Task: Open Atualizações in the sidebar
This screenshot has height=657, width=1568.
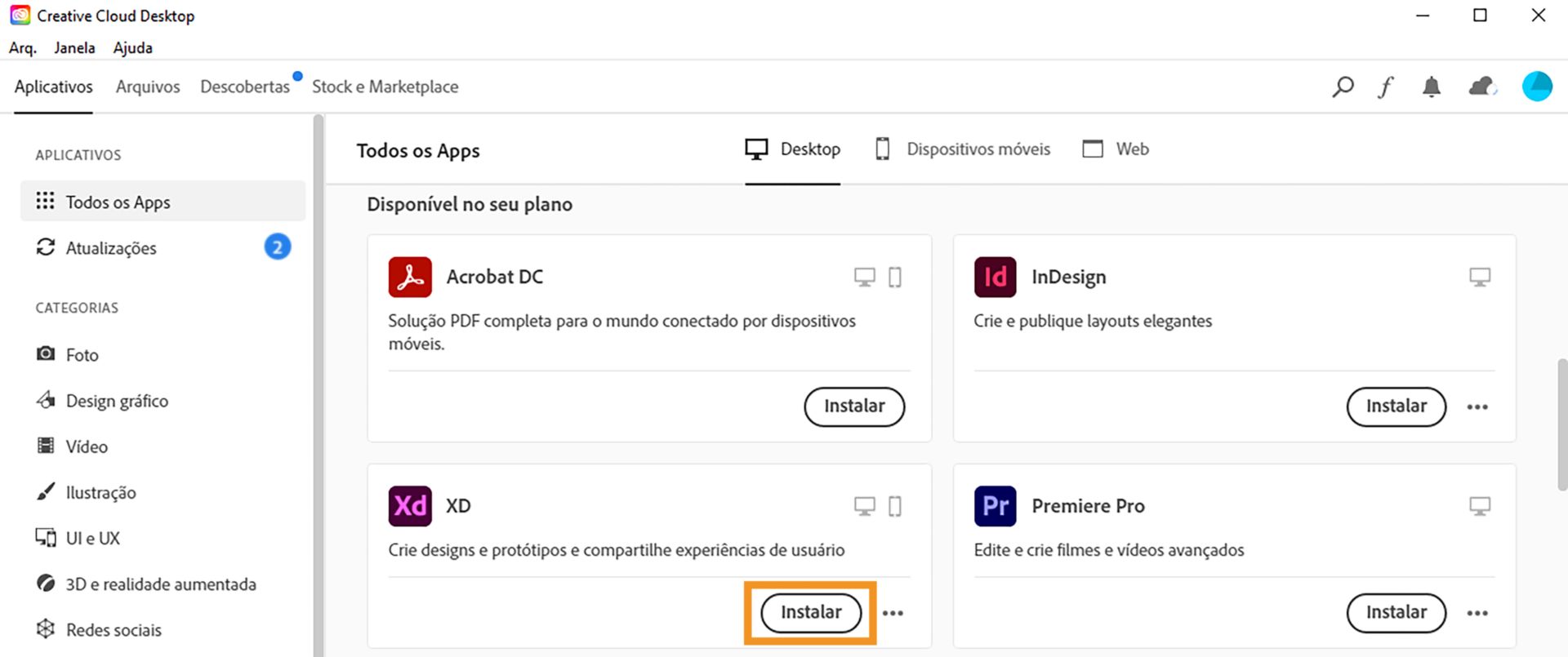Action: [111, 248]
